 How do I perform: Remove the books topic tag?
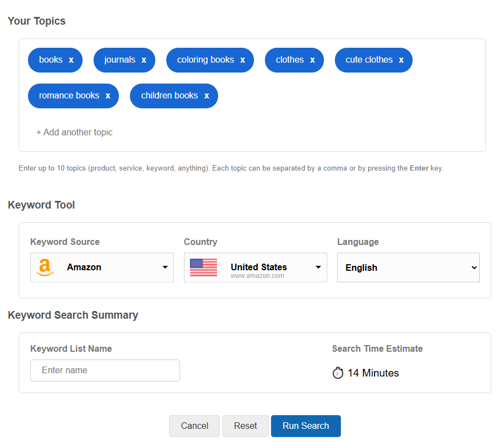(71, 60)
